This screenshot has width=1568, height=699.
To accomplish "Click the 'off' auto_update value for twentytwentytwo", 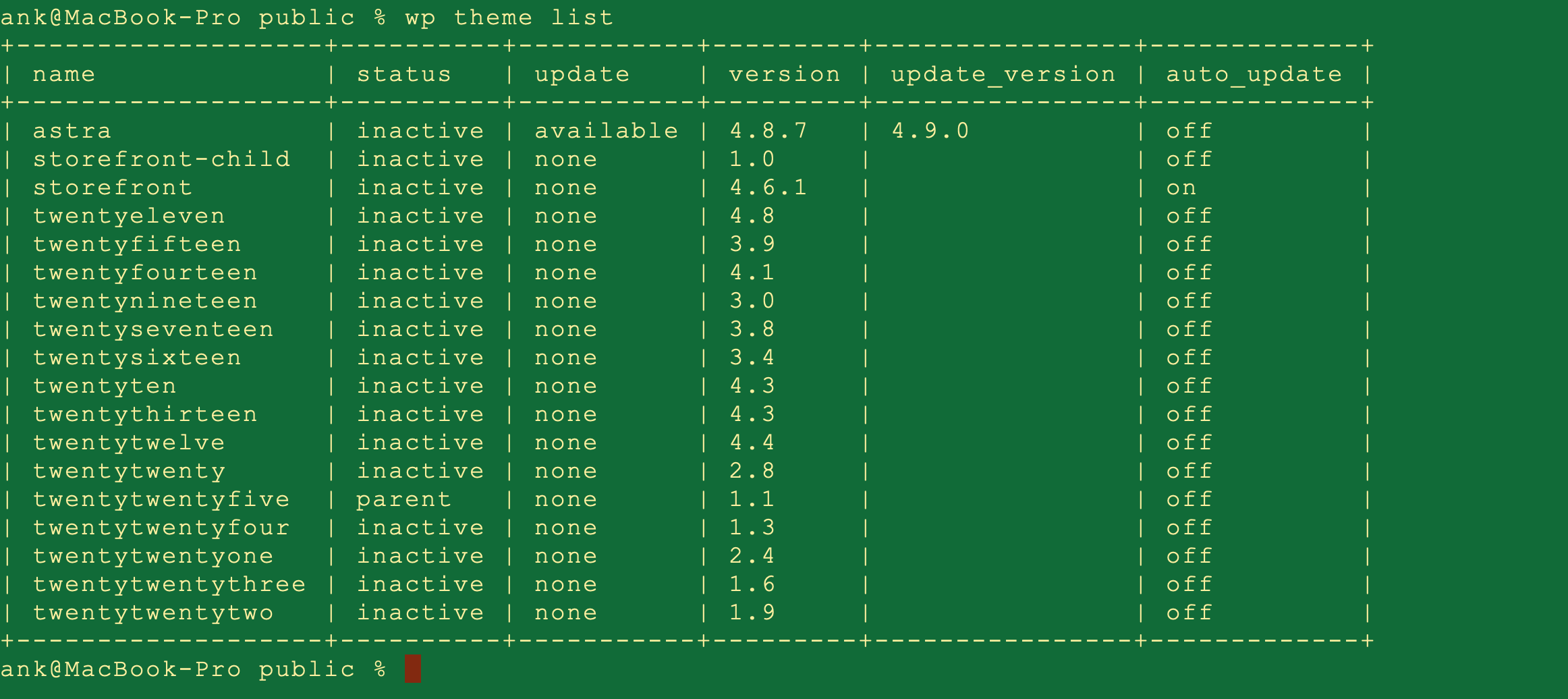I will [1189, 613].
